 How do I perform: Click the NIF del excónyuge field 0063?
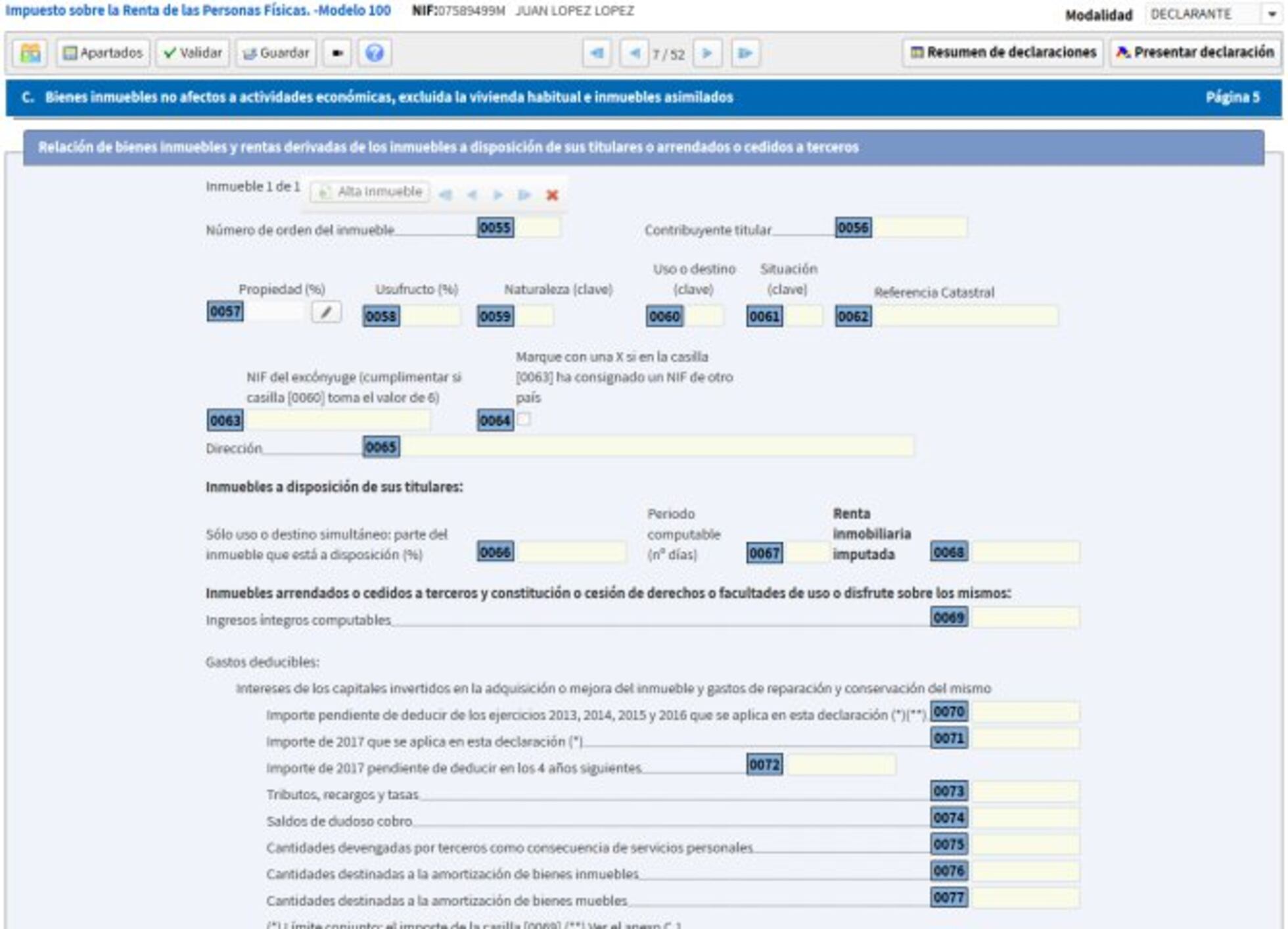point(338,420)
